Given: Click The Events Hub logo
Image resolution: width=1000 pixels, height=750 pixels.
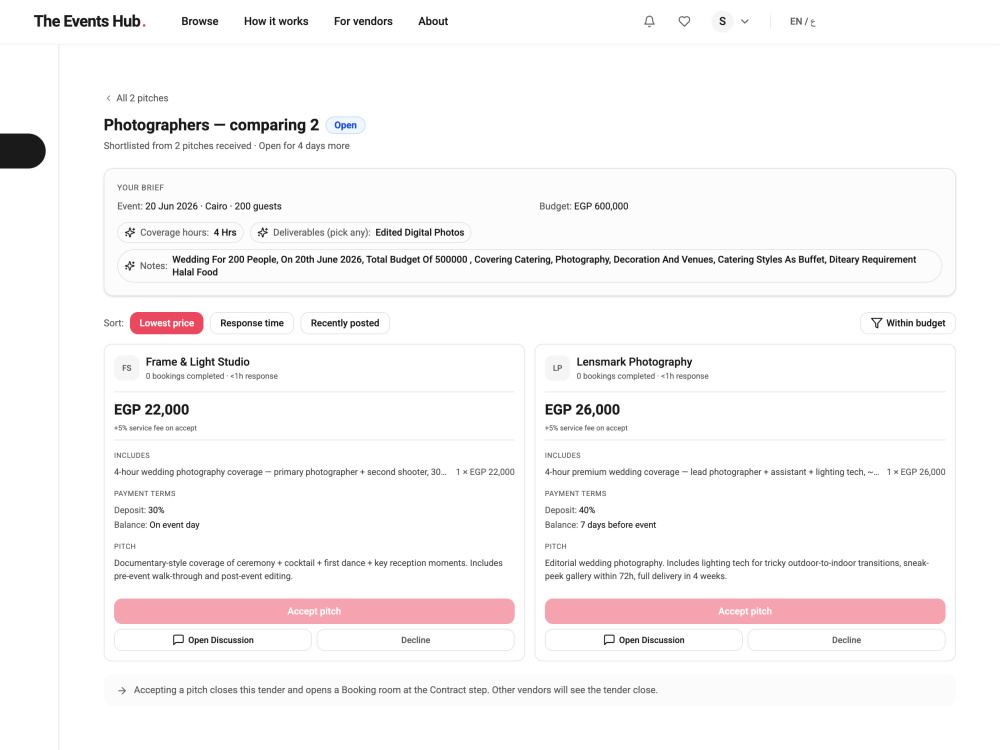Looking at the screenshot, I should point(90,22).
